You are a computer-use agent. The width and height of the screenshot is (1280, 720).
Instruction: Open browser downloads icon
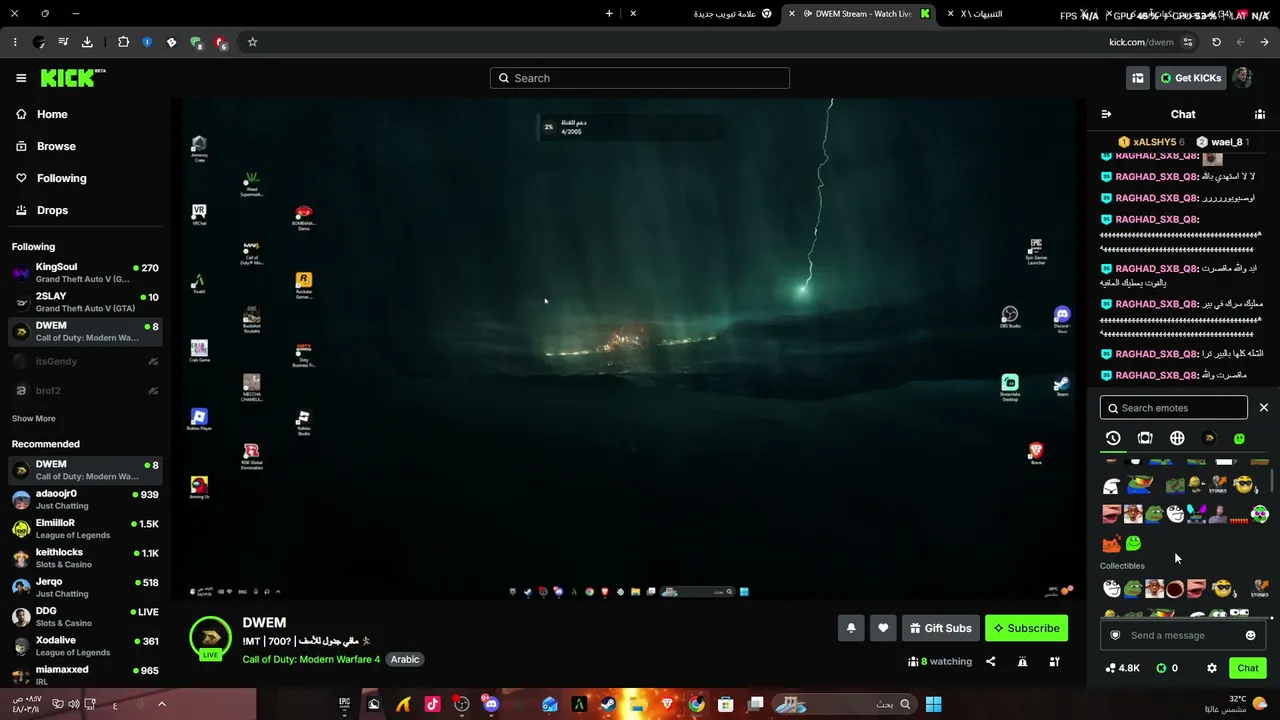pos(87,42)
